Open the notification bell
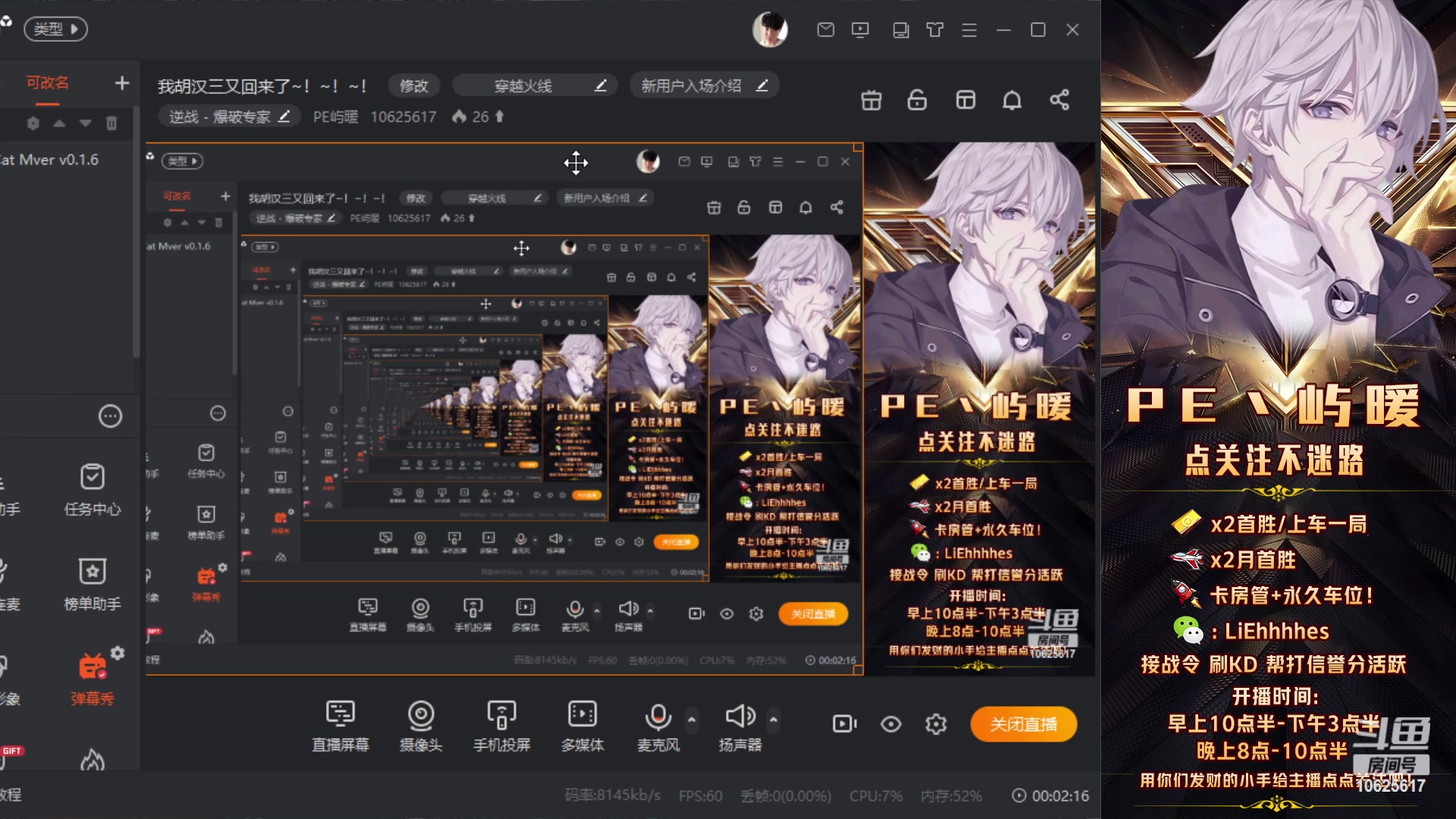Image resolution: width=1456 pixels, height=819 pixels. click(1012, 100)
